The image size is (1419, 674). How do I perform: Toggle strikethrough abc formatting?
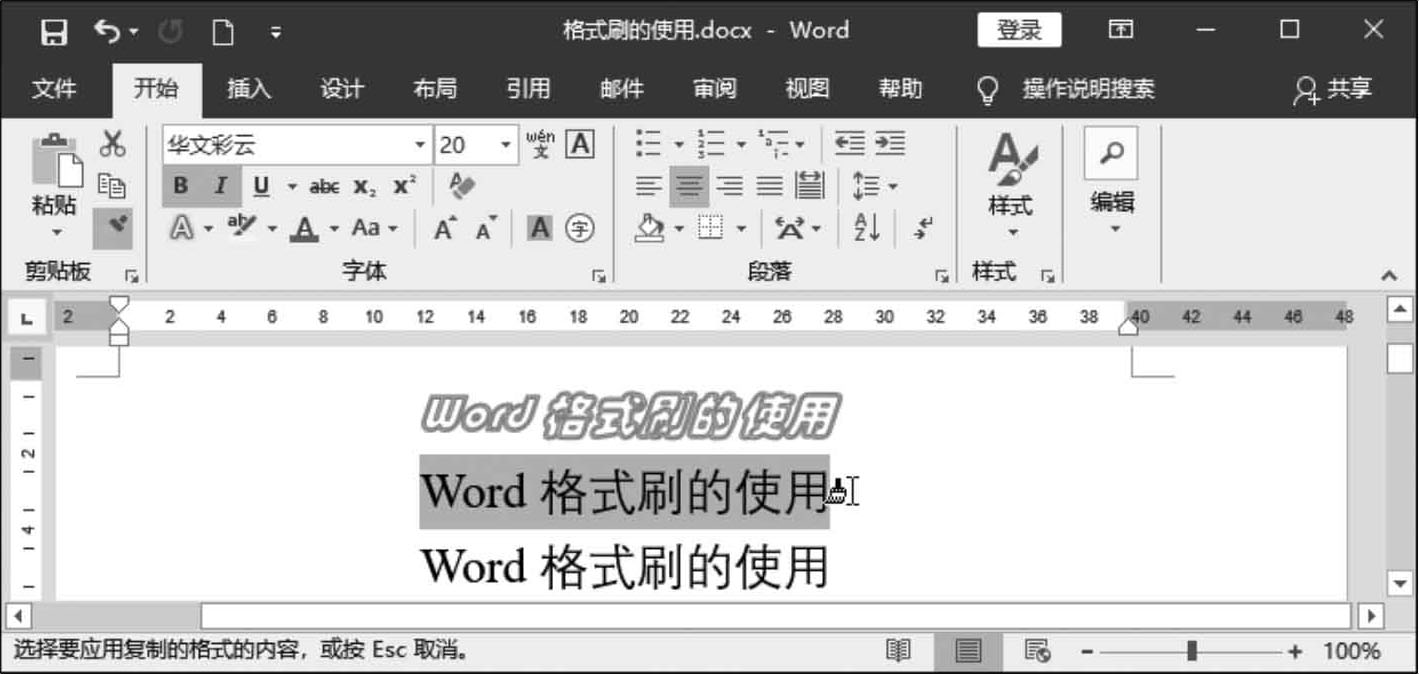coord(325,186)
